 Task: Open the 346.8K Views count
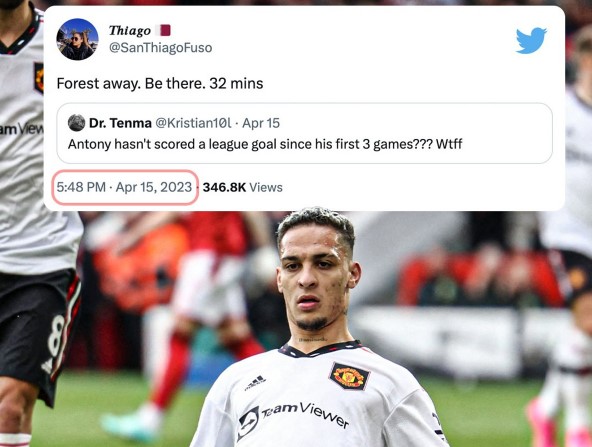tap(243, 187)
